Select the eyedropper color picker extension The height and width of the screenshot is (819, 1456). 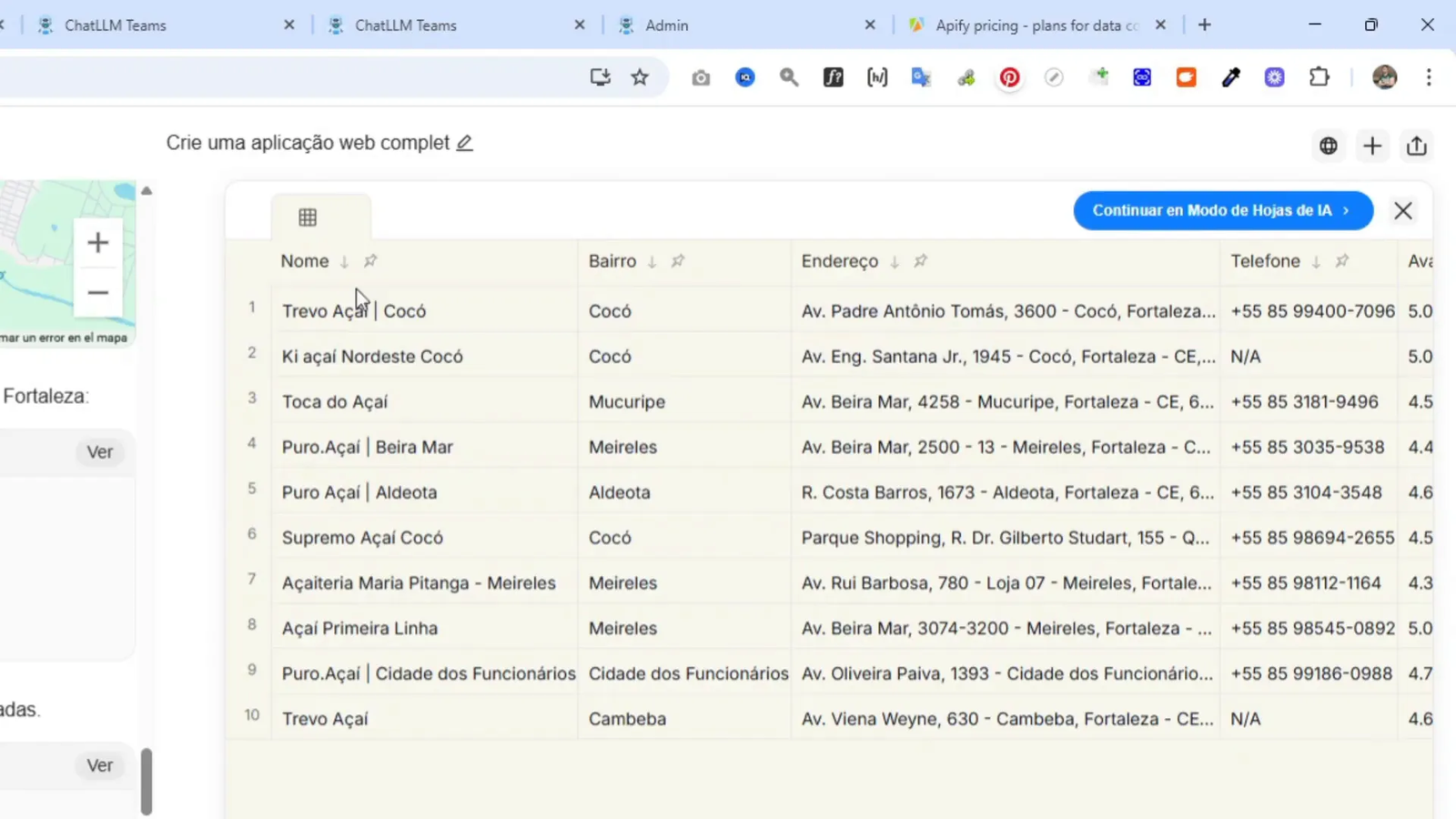click(x=1230, y=77)
